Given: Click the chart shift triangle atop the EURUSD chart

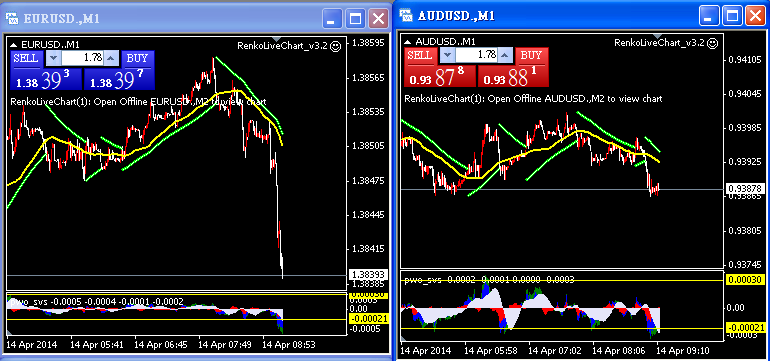Looking at the screenshot, I should (276, 39).
